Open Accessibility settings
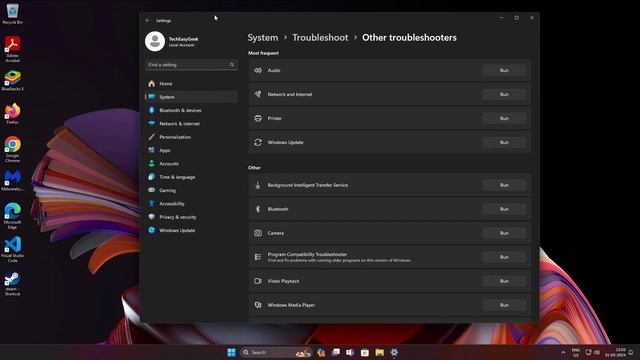 [x=191, y=204]
